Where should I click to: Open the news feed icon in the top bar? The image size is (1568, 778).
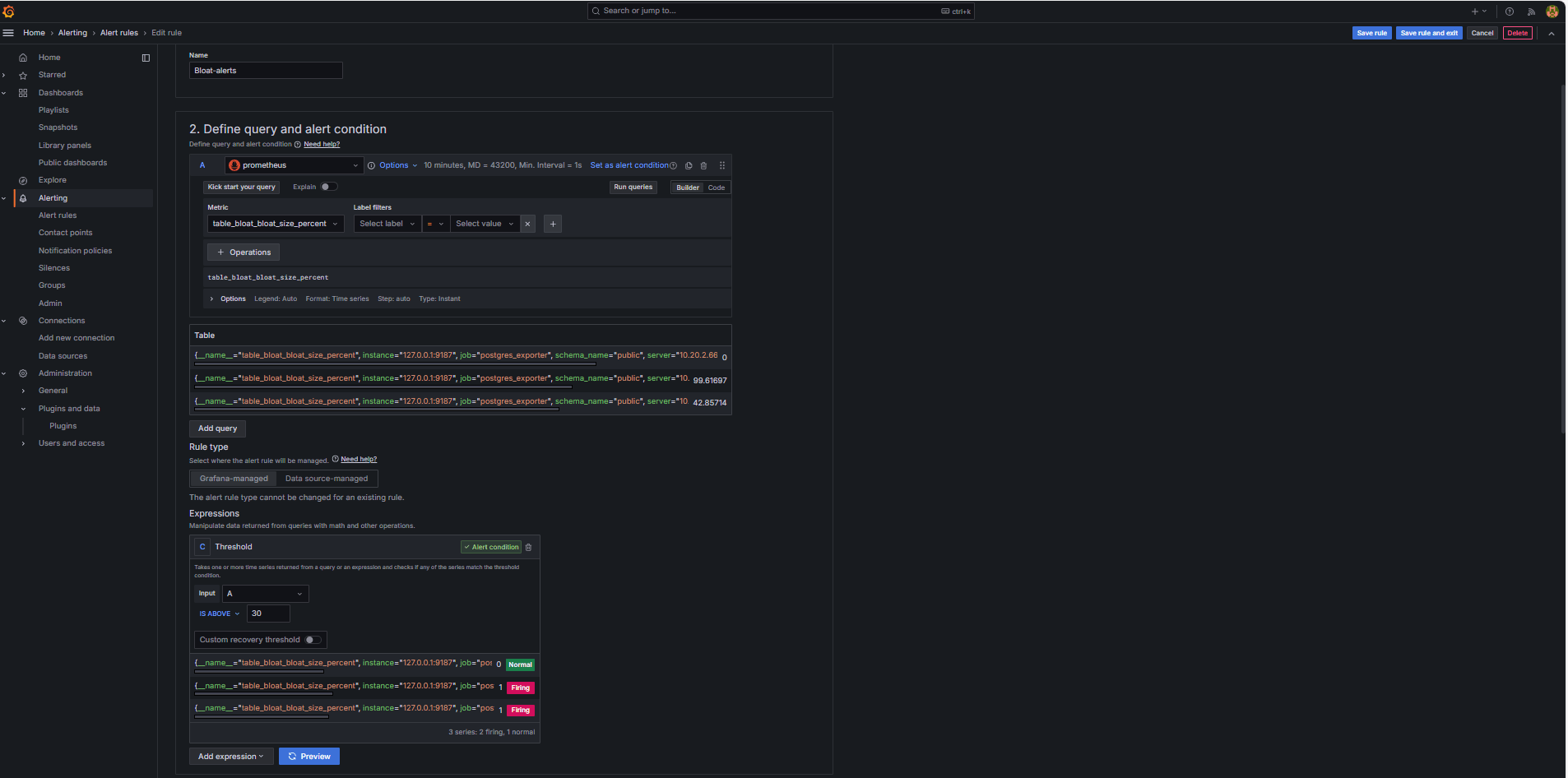point(1531,12)
